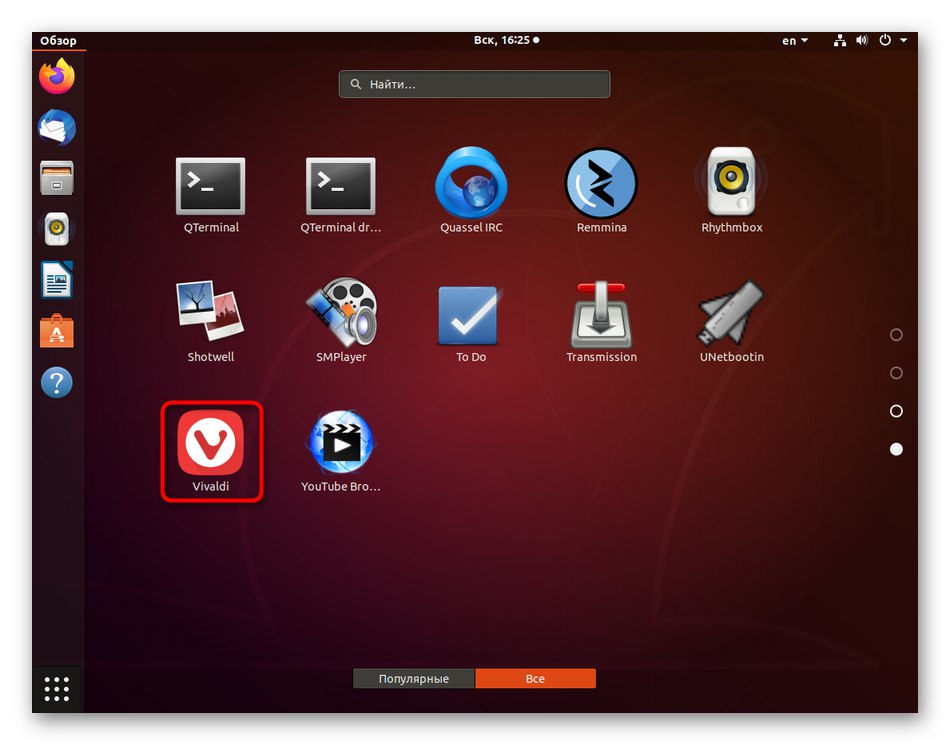Image resolution: width=950 pixels, height=745 pixels.
Task: Open Shotwell photo manager
Action: [210, 321]
